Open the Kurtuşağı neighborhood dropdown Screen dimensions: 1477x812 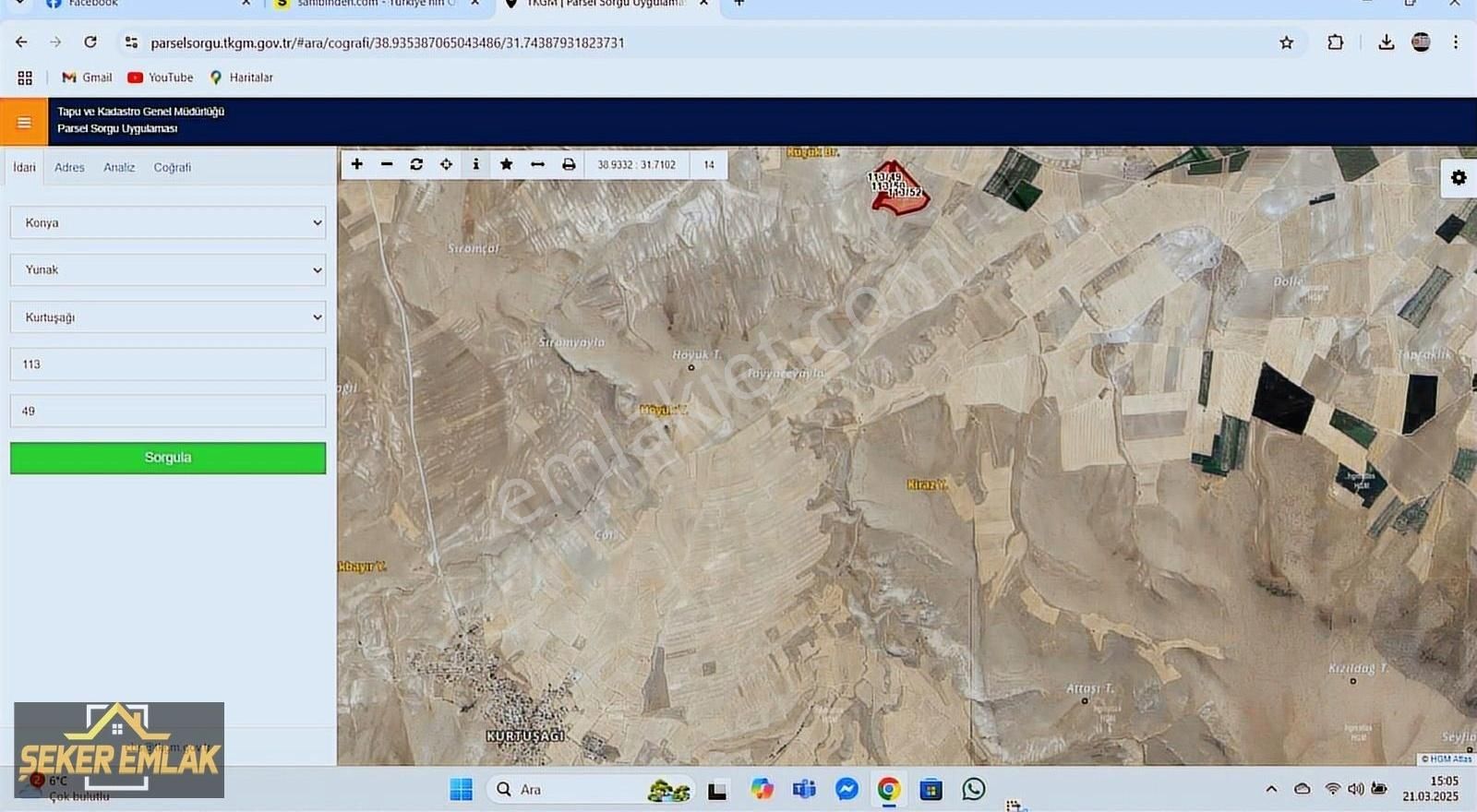168,316
